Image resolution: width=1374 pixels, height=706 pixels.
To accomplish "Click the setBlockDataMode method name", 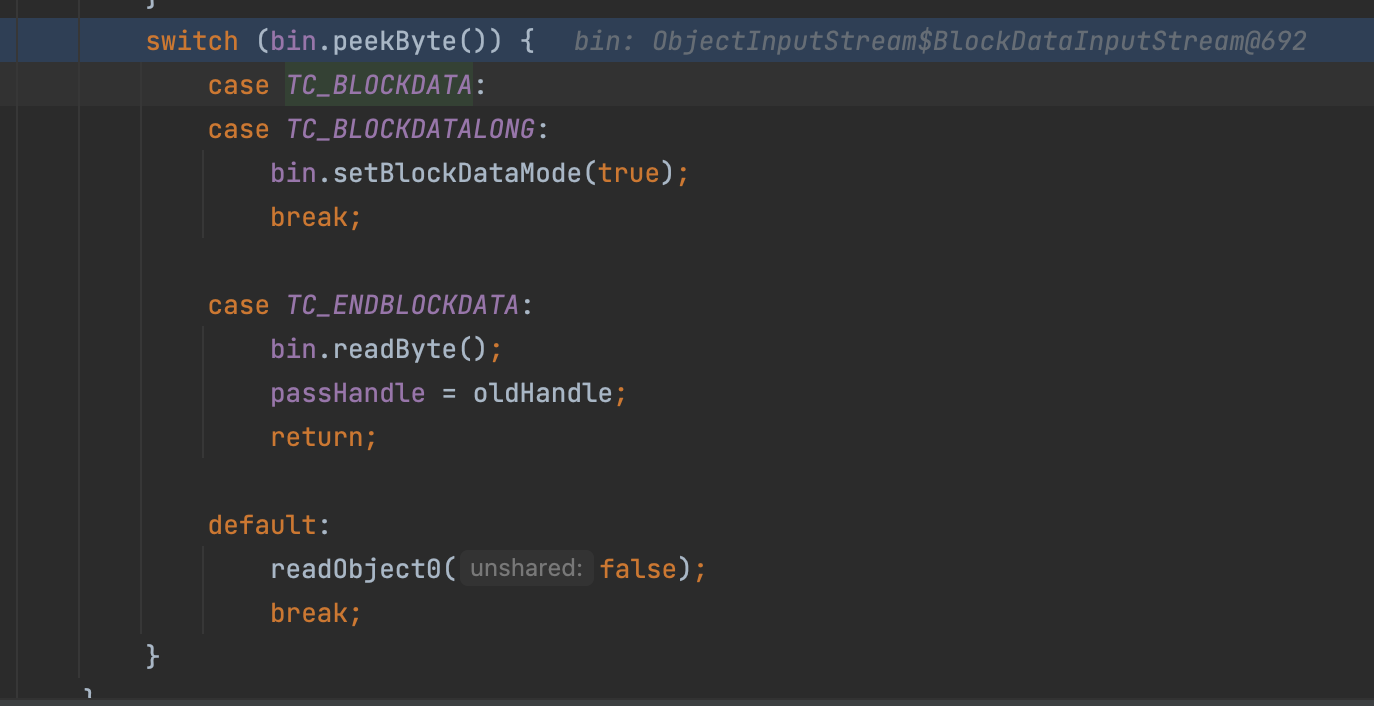I will click(x=456, y=173).
